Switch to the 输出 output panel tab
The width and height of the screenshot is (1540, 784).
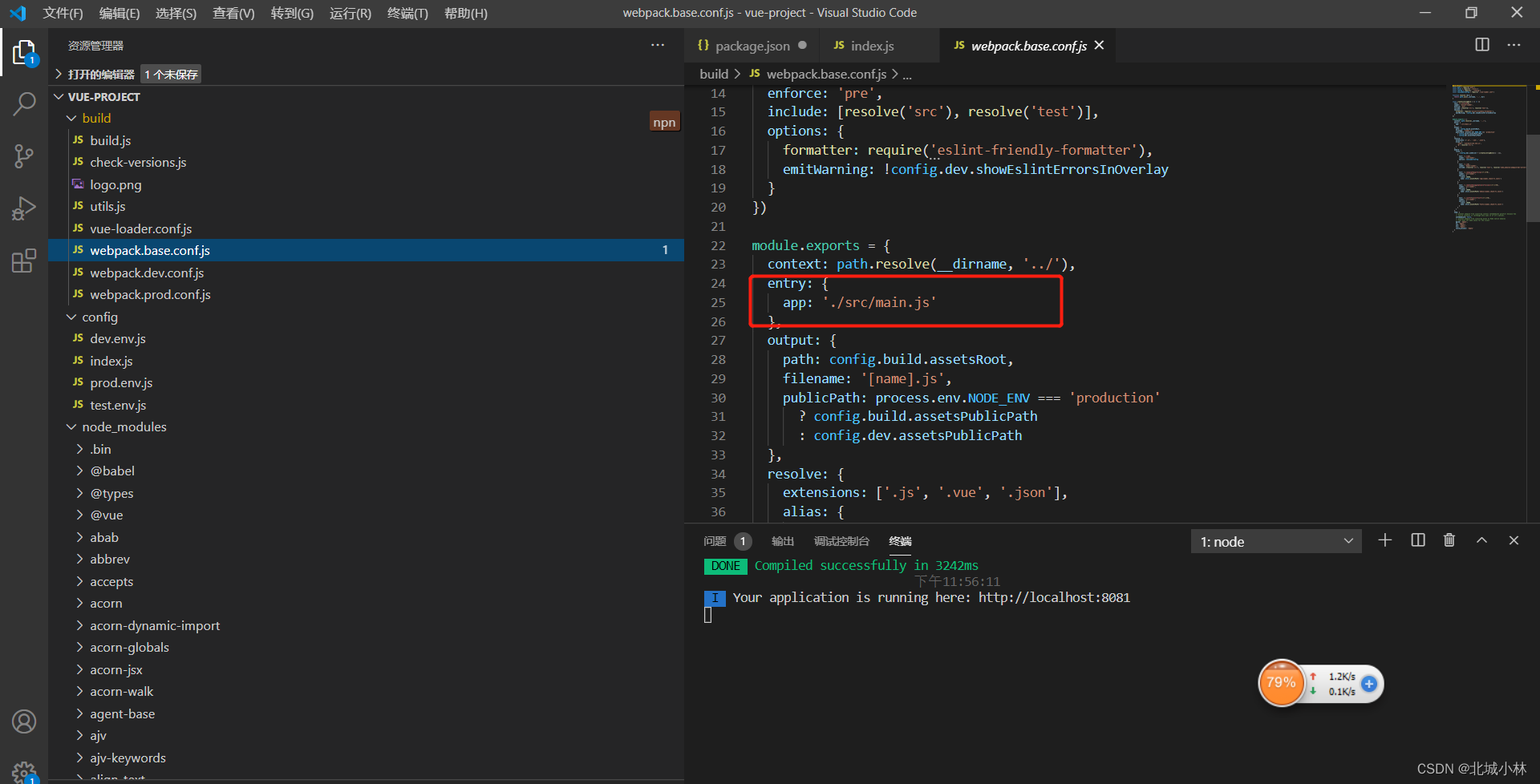pyautogui.click(x=783, y=541)
